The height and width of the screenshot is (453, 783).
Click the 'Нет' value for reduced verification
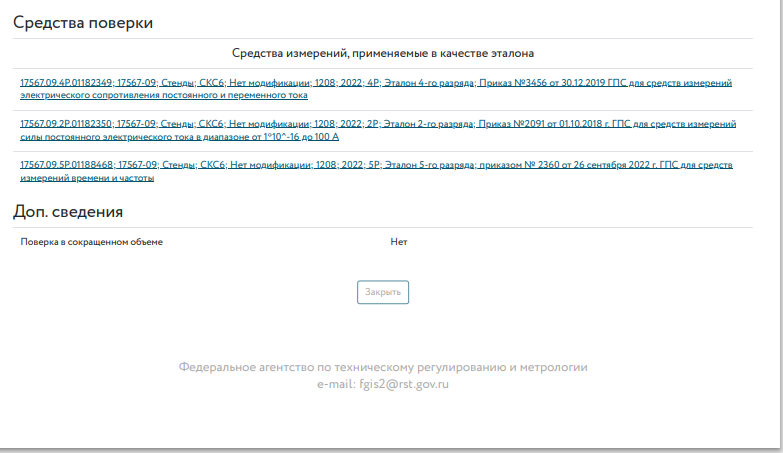pyautogui.click(x=398, y=242)
